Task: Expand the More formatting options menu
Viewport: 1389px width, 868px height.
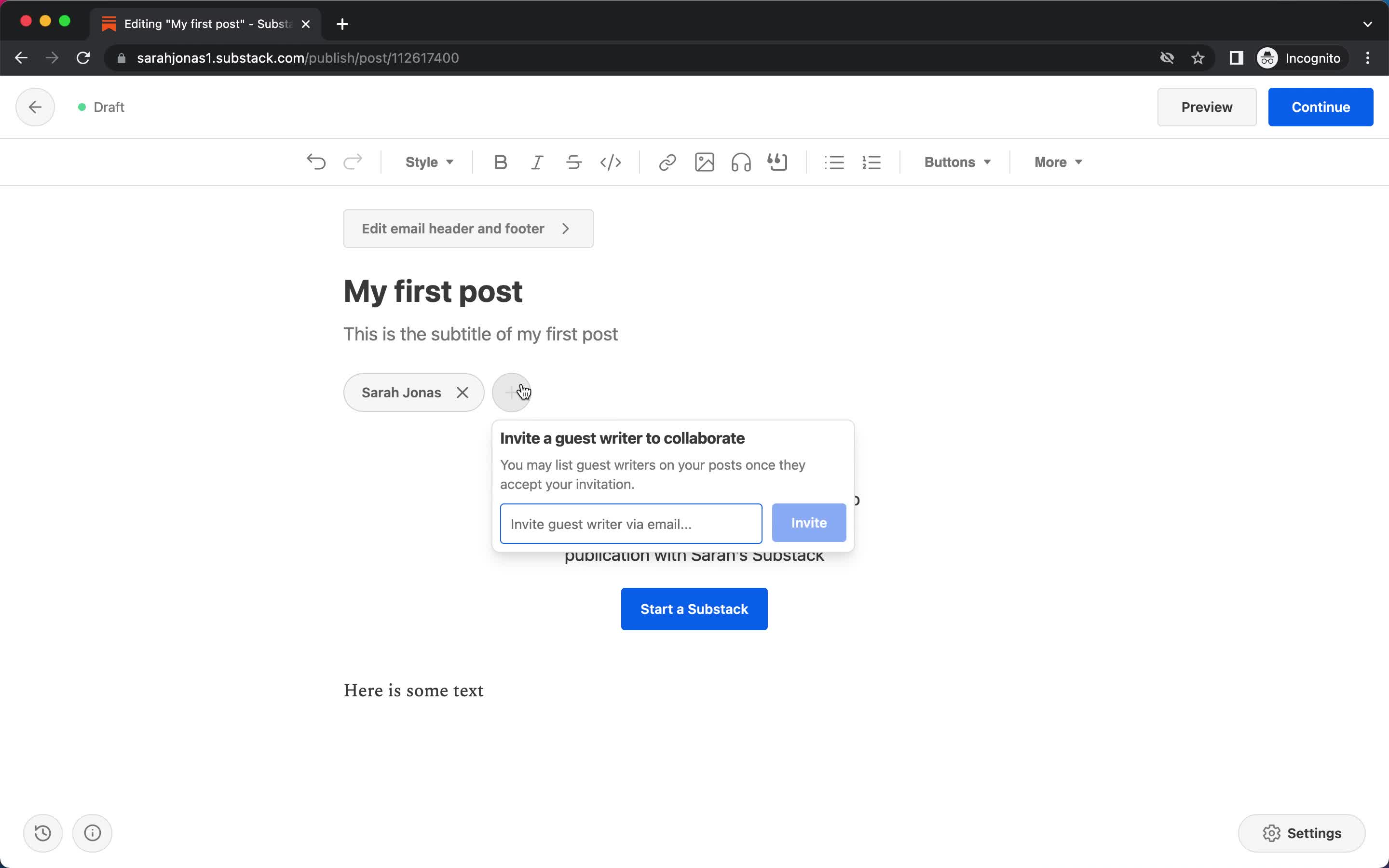Action: pyautogui.click(x=1057, y=161)
